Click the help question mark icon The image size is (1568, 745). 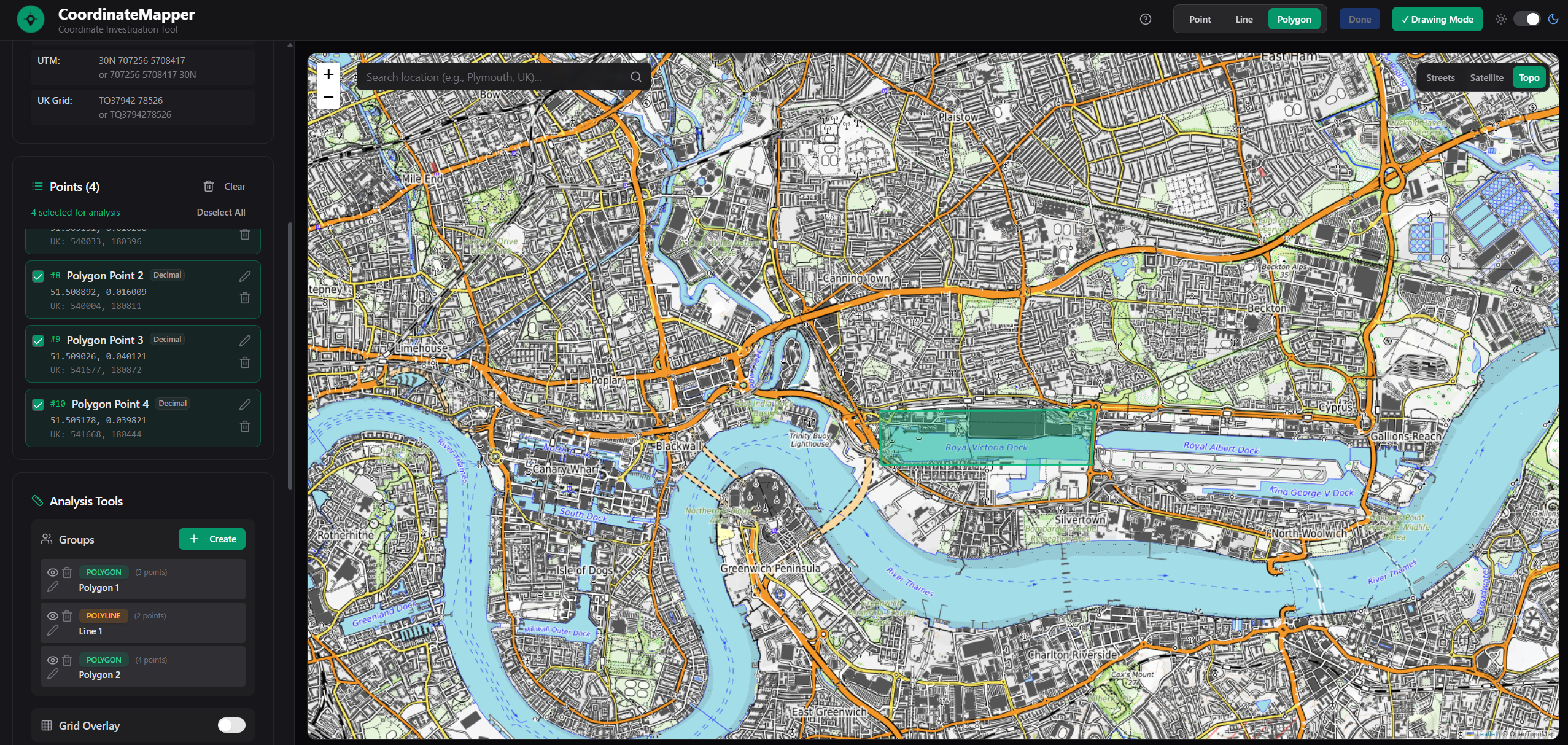(x=1144, y=19)
